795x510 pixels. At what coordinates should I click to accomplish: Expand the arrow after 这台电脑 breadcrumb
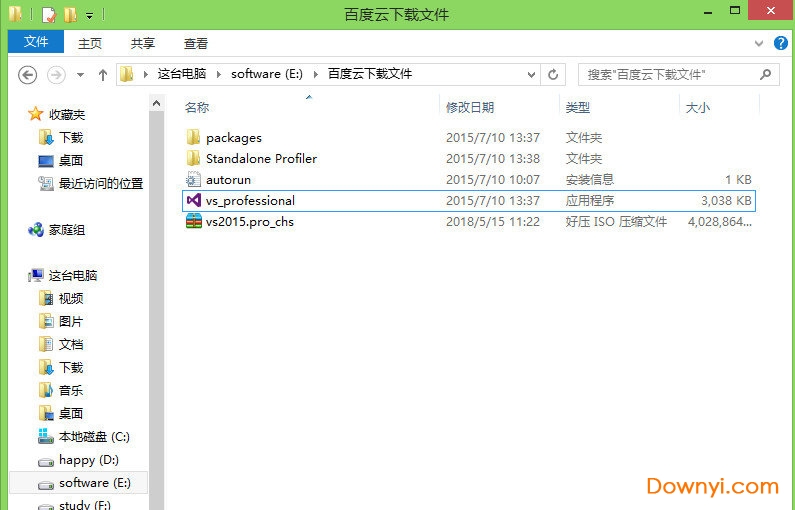(219, 75)
